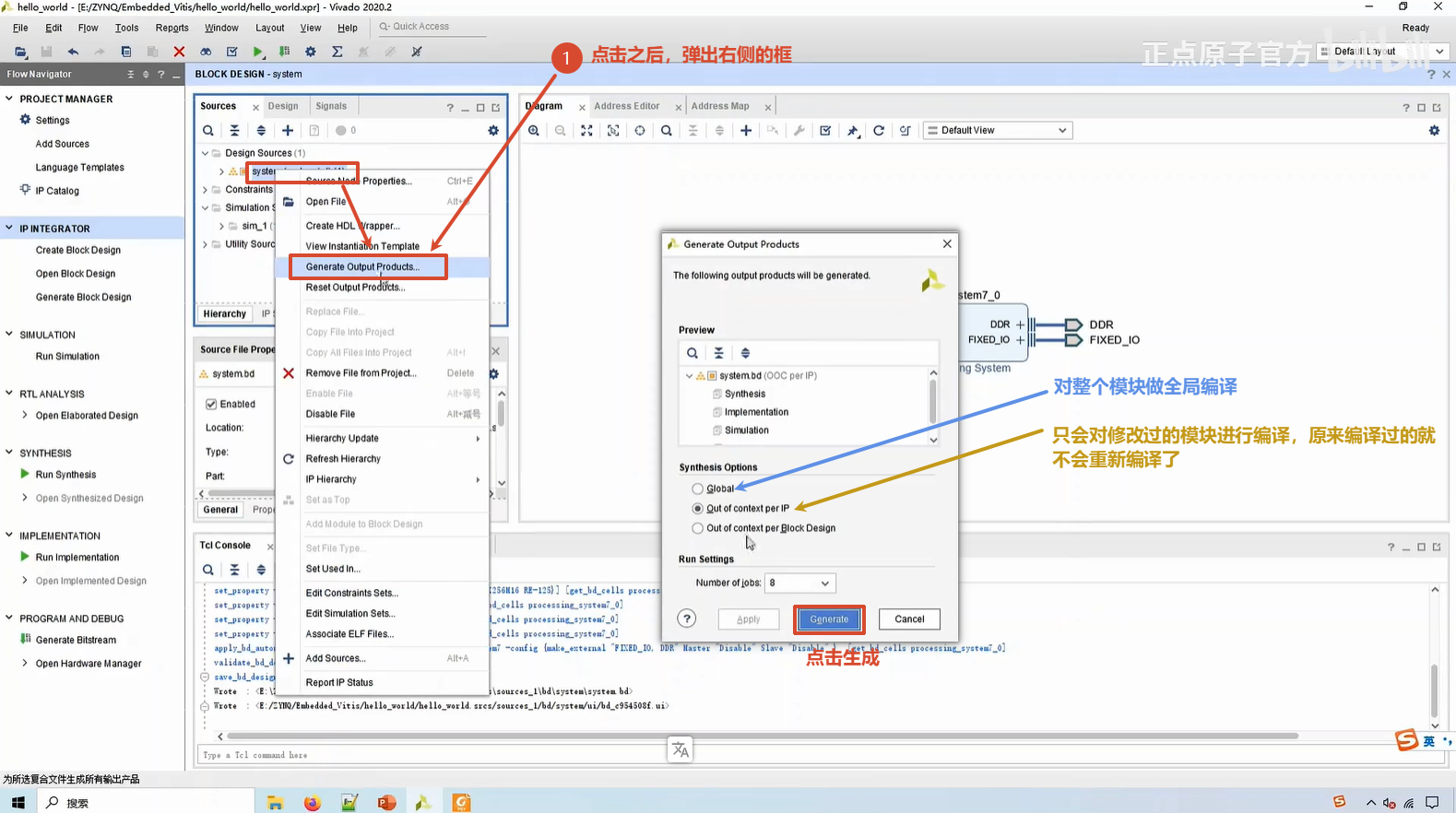The height and width of the screenshot is (813, 1456).
Task: Open the Sources panel settings gear
Action: point(493,131)
